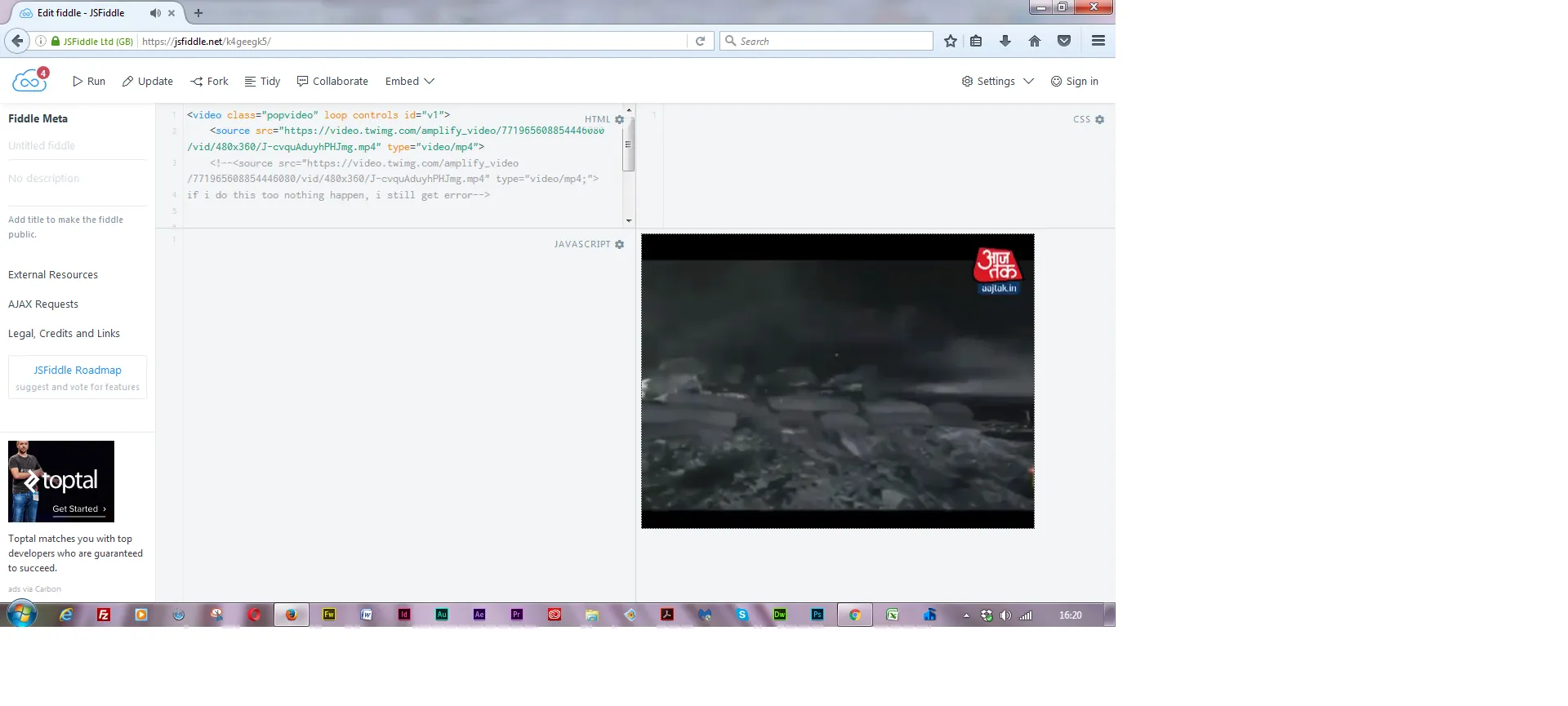This screenshot has height=706, width=1568.
Task: Open the Settings dropdown menu
Action: point(997,82)
